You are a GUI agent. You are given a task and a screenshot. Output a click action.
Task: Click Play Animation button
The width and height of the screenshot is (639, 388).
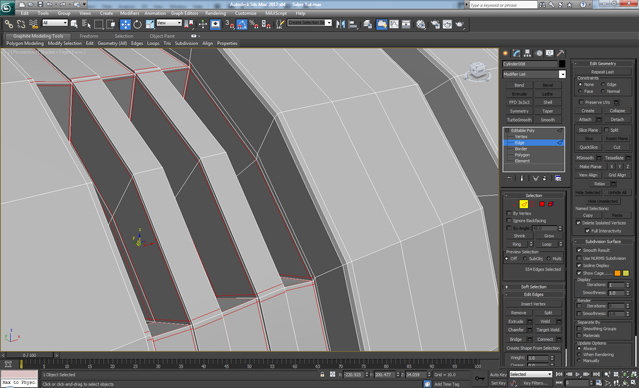click(x=578, y=374)
